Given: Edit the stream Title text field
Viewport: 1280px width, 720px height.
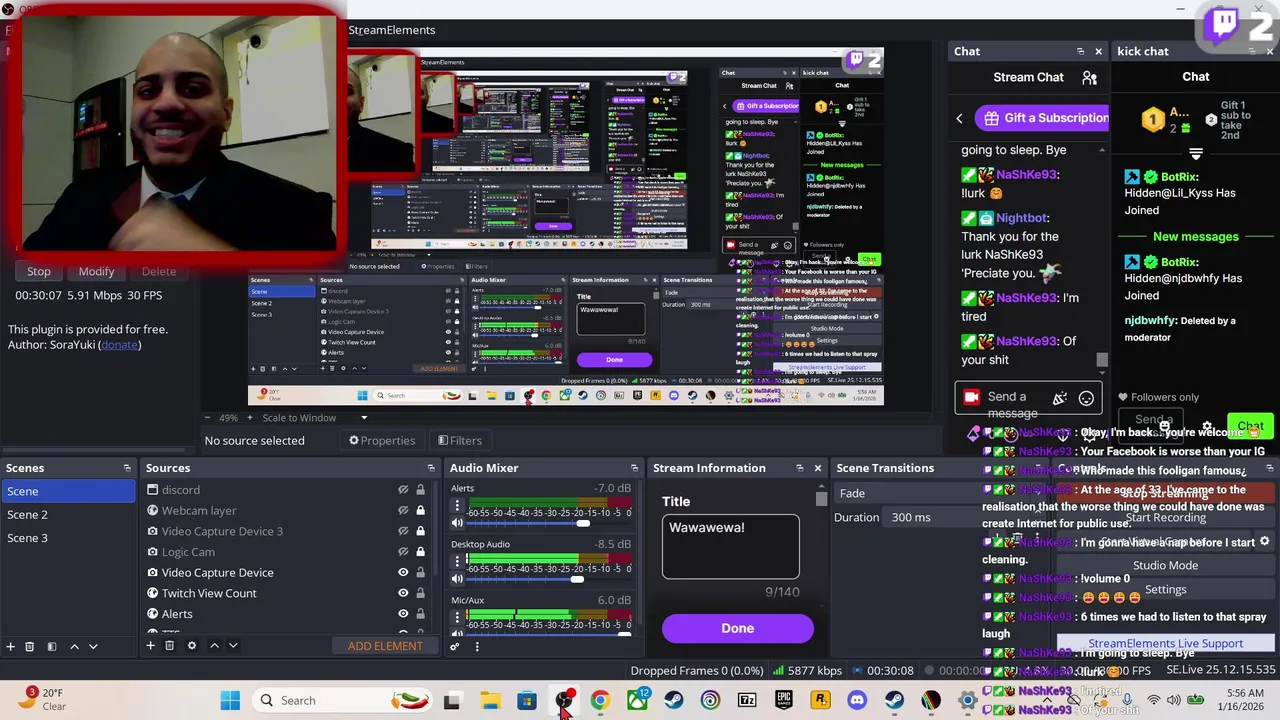Looking at the screenshot, I should pos(730,547).
